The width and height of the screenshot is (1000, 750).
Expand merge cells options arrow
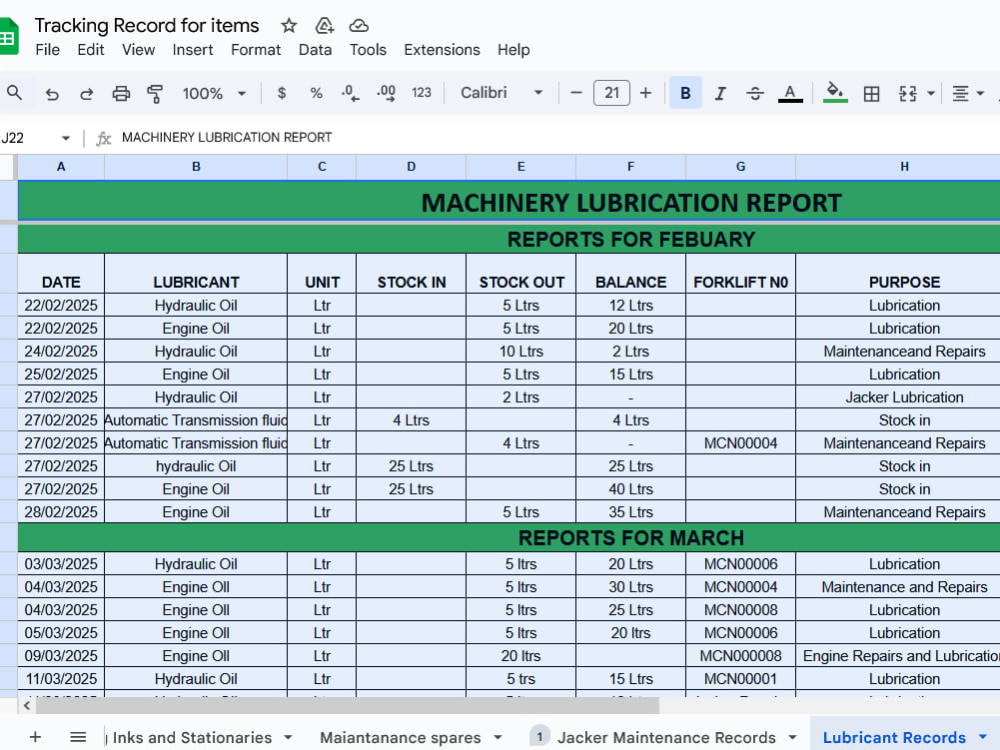click(931, 94)
